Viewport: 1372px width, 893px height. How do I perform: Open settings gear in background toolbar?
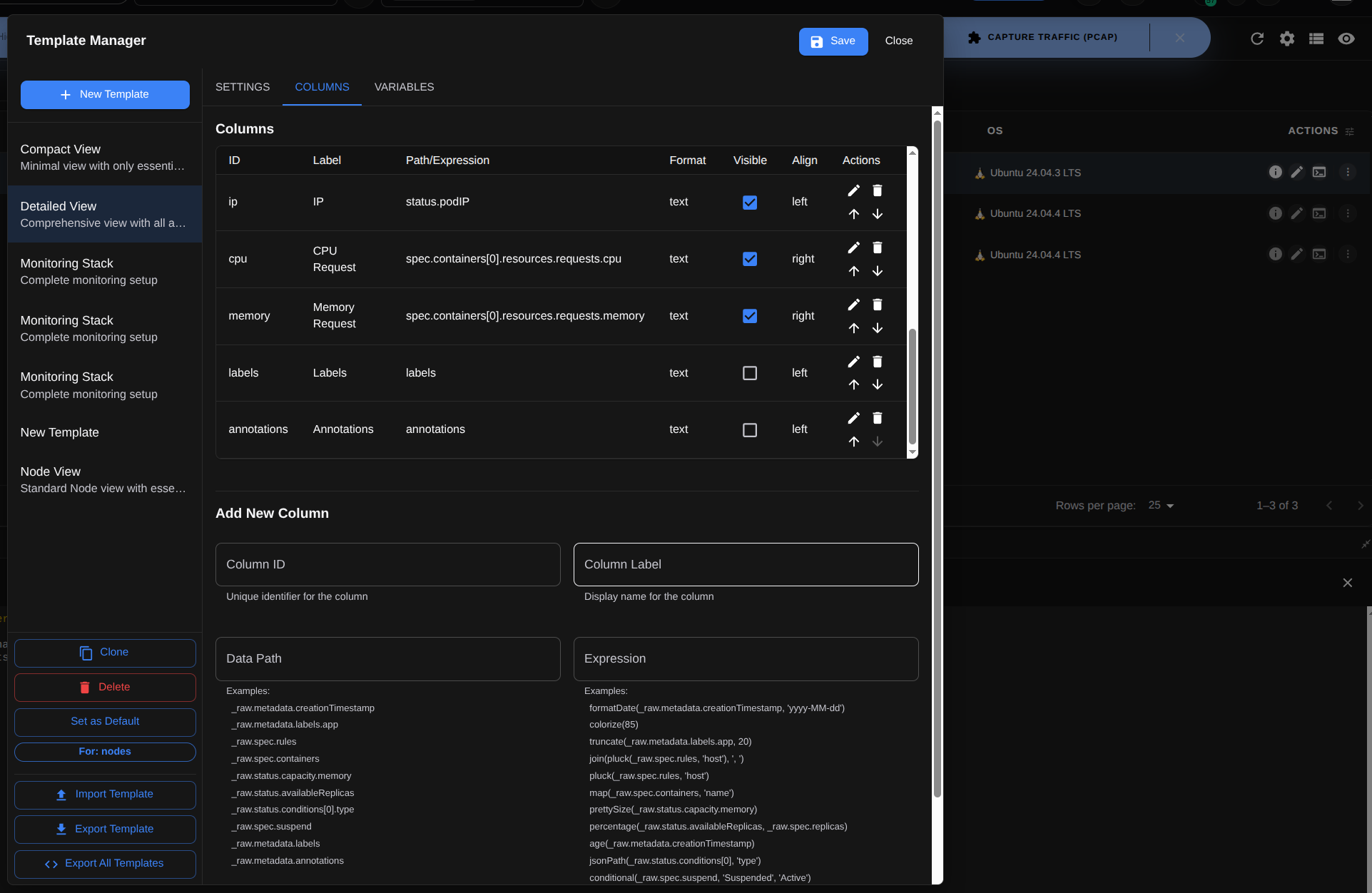1287,39
